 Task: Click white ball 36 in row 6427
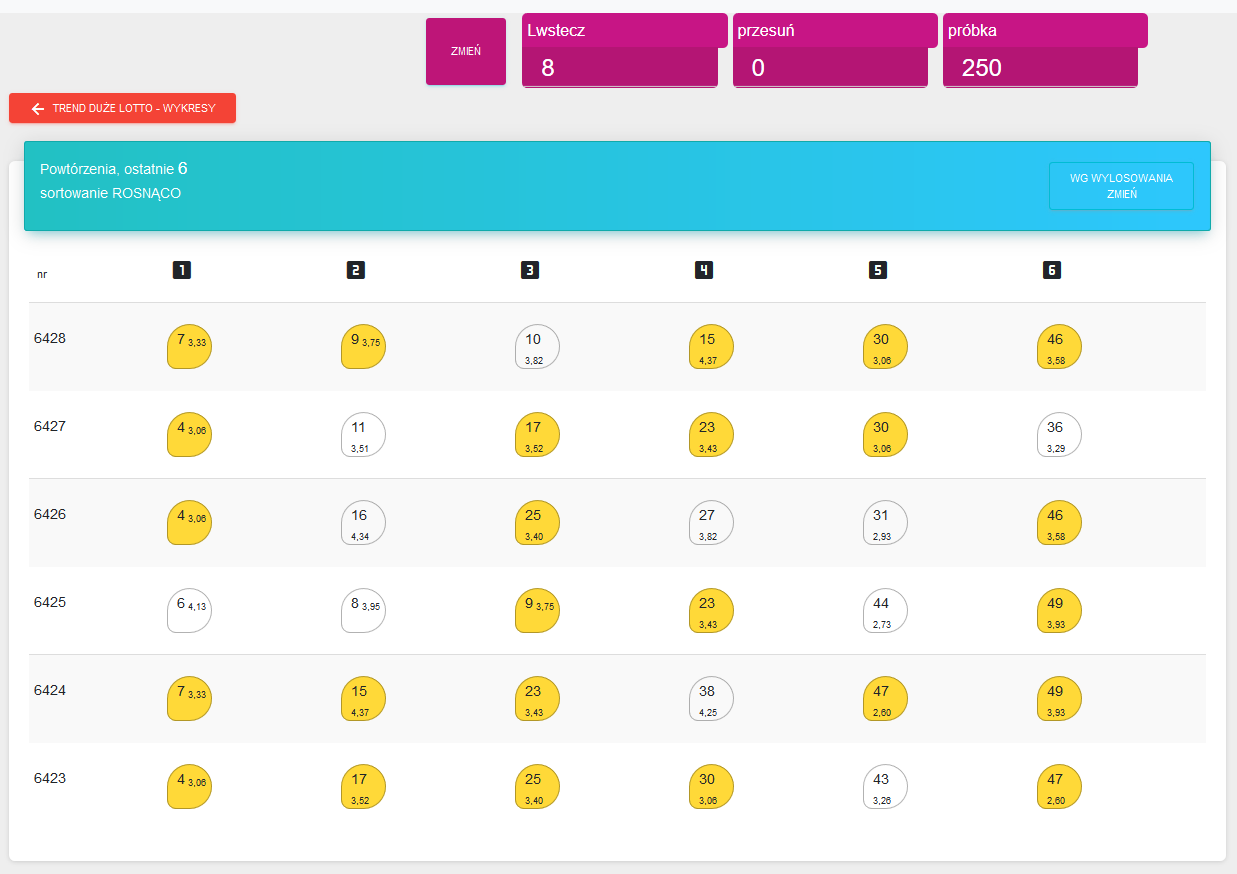click(x=1059, y=434)
